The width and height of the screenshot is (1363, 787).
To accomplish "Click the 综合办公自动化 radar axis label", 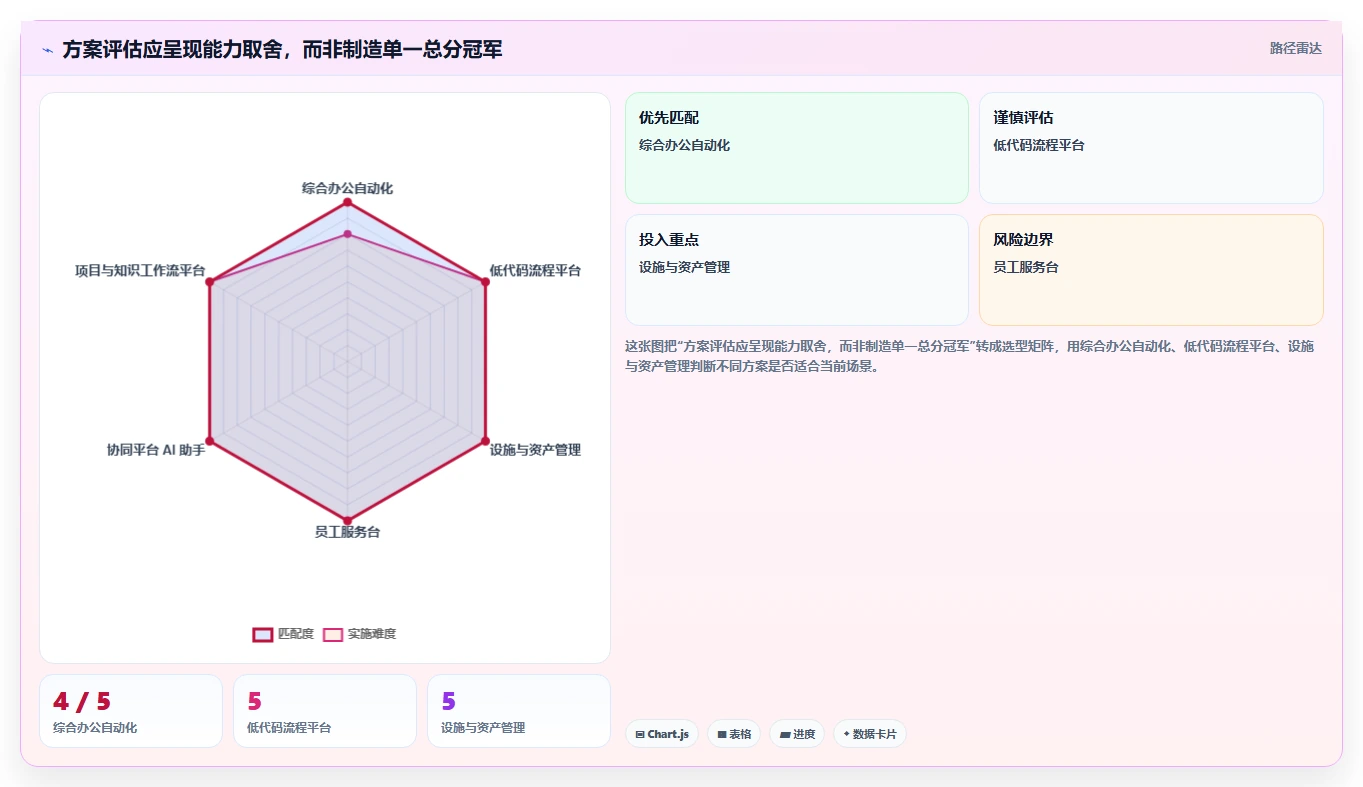I will pyautogui.click(x=347, y=188).
